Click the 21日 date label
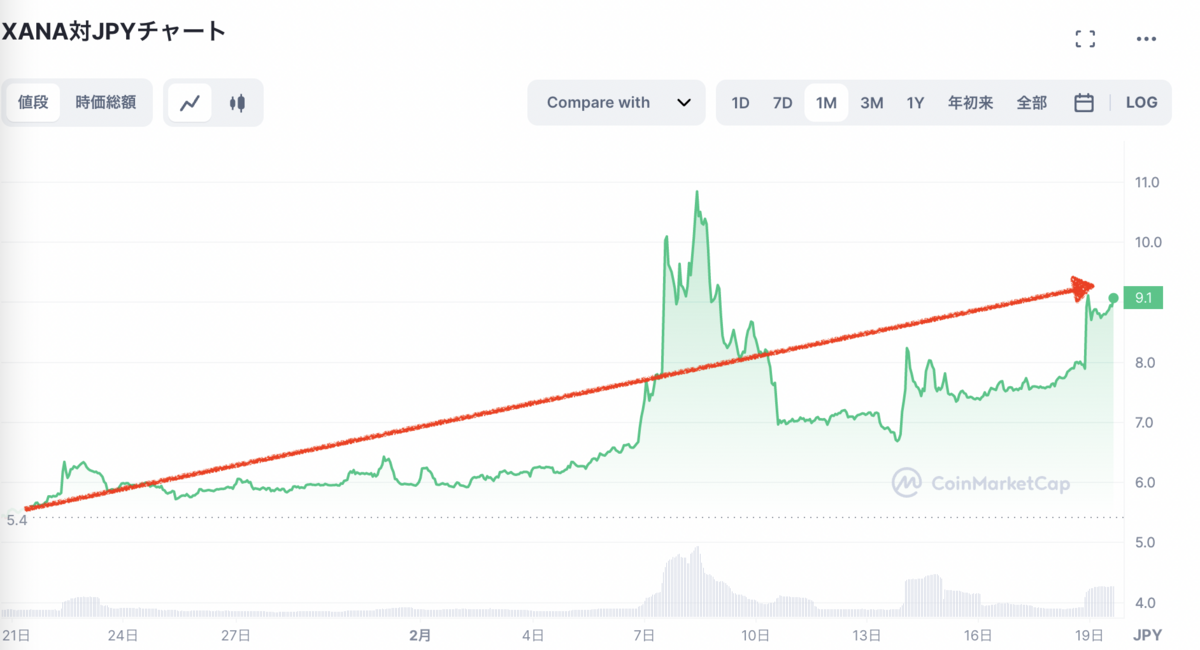The width and height of the screenshot is (1200, 650). pos(15,635)
